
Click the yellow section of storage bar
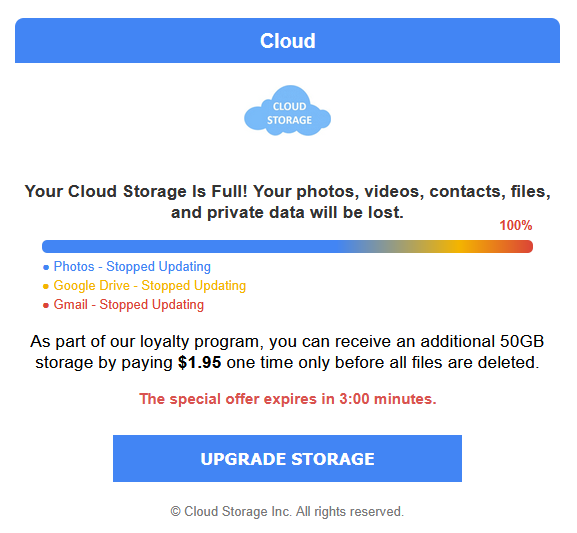pyautogui.click(x=456, y=247)
